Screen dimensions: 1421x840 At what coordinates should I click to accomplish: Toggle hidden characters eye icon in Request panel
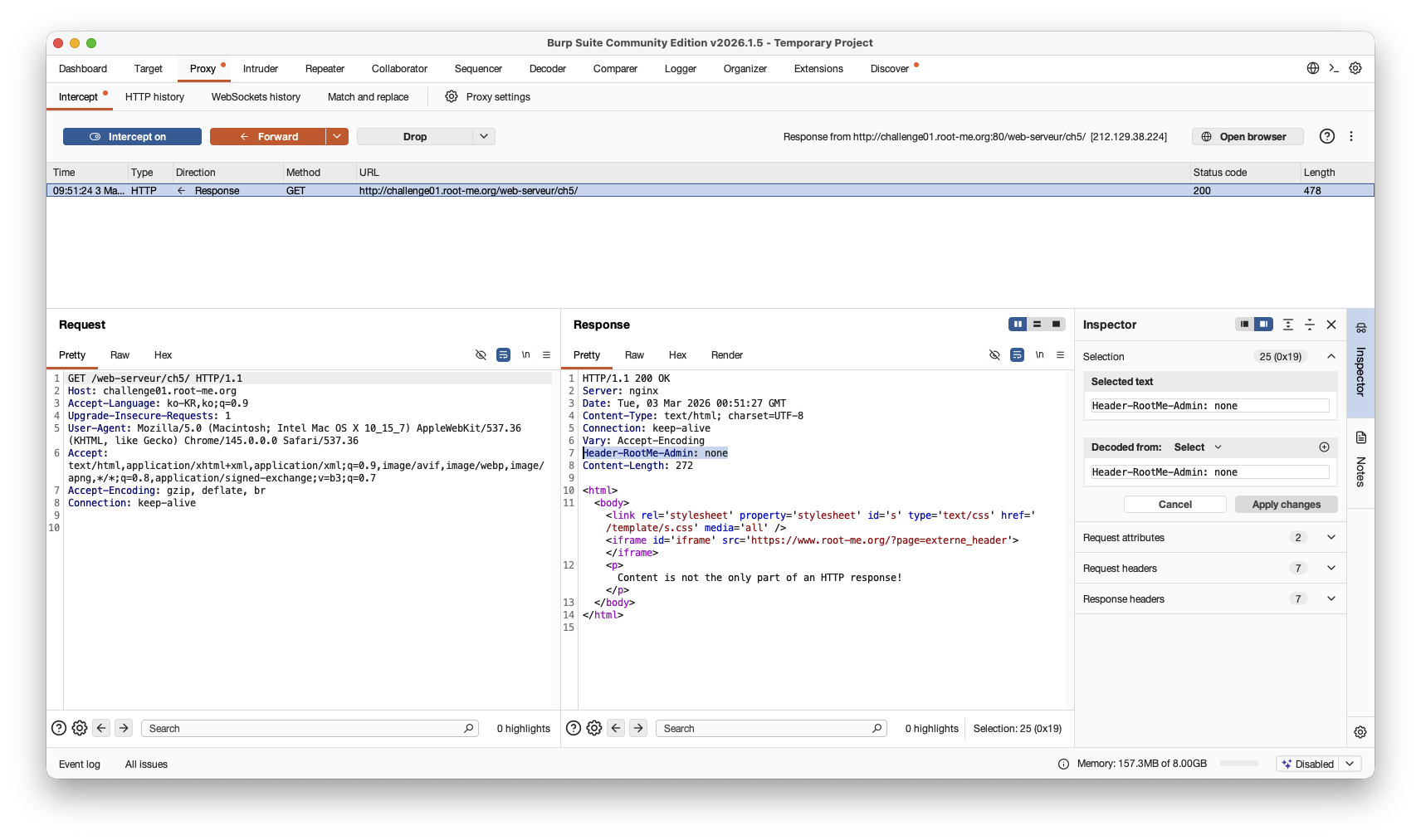[x=481, y=354]
